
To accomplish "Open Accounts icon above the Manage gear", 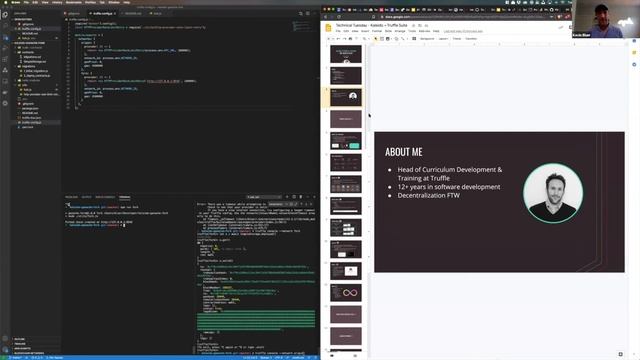I will [5, 338].
